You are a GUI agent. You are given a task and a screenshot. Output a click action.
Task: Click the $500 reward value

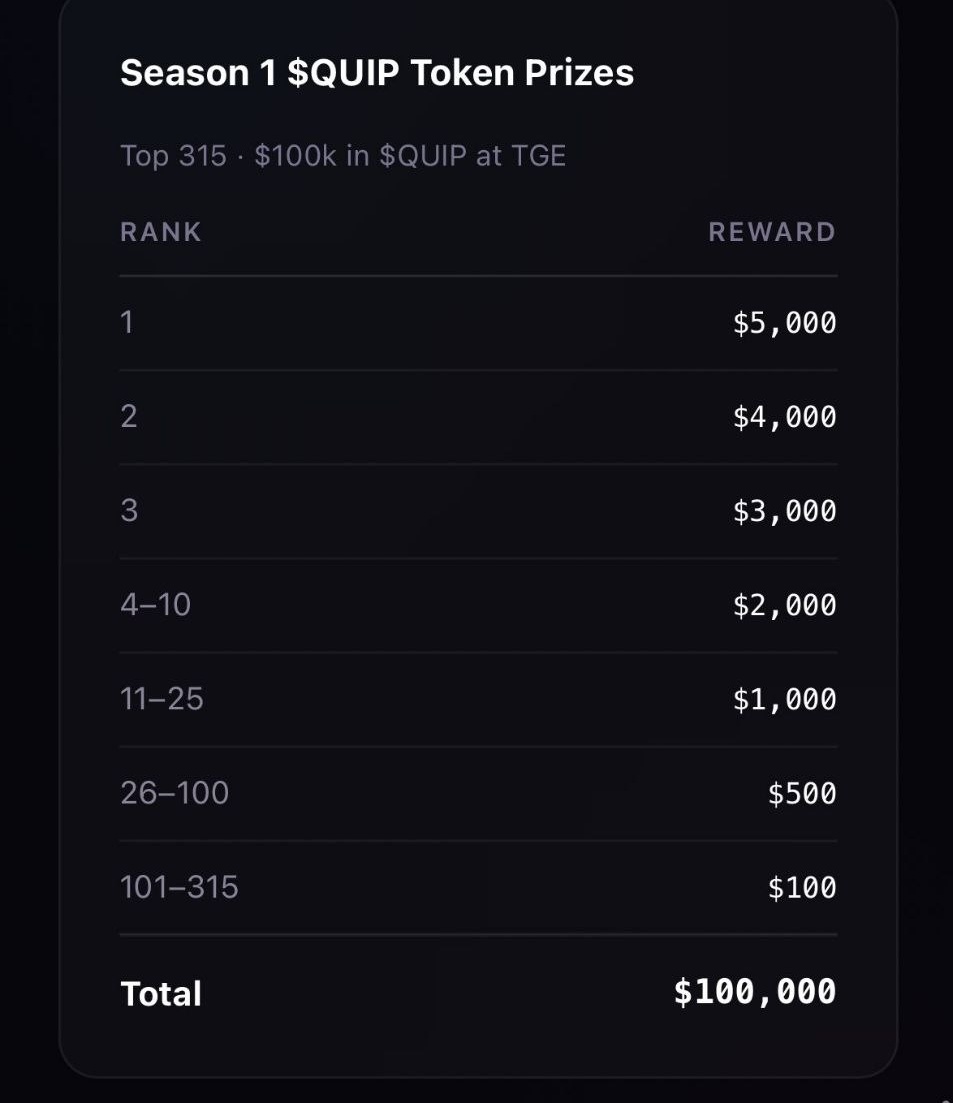(x=802, y=793)
